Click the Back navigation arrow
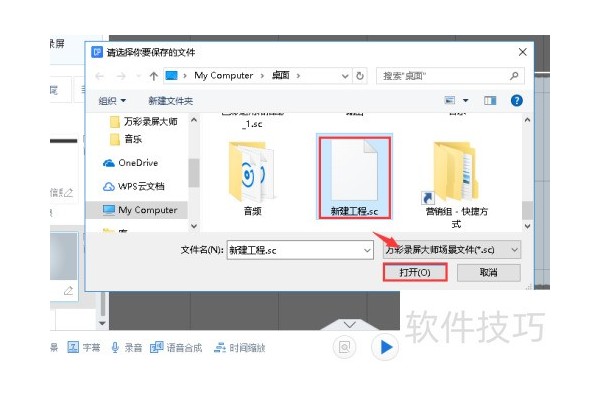 (99, 76)
